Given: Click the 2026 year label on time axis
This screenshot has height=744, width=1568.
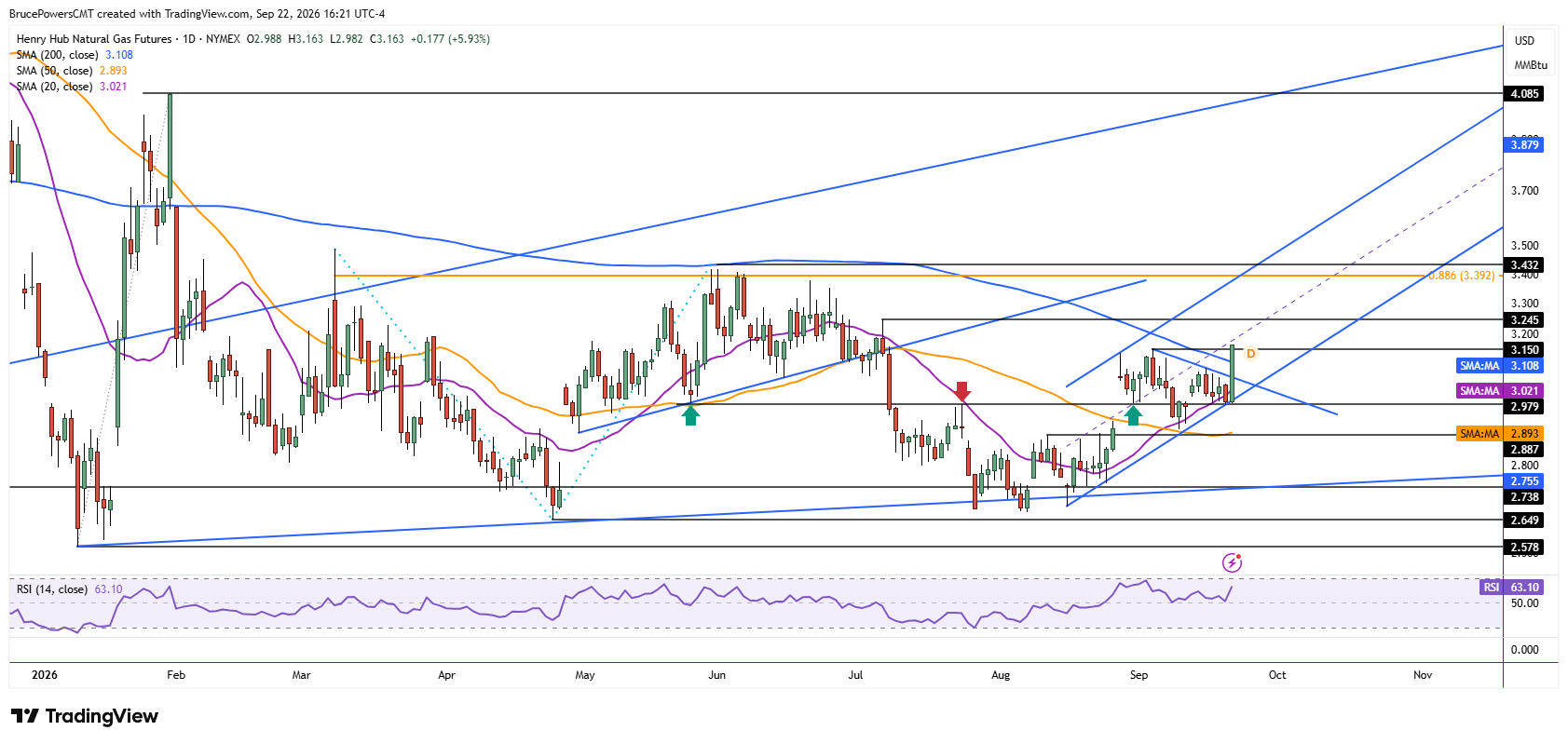Looking at the screenshot, I should pos(44,675).
